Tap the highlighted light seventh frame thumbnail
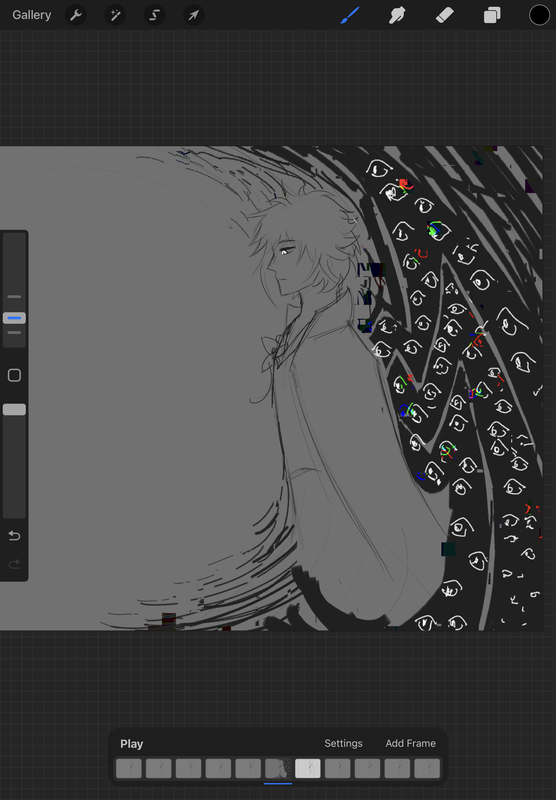This screenshot has width=556, height=800. 308,768
